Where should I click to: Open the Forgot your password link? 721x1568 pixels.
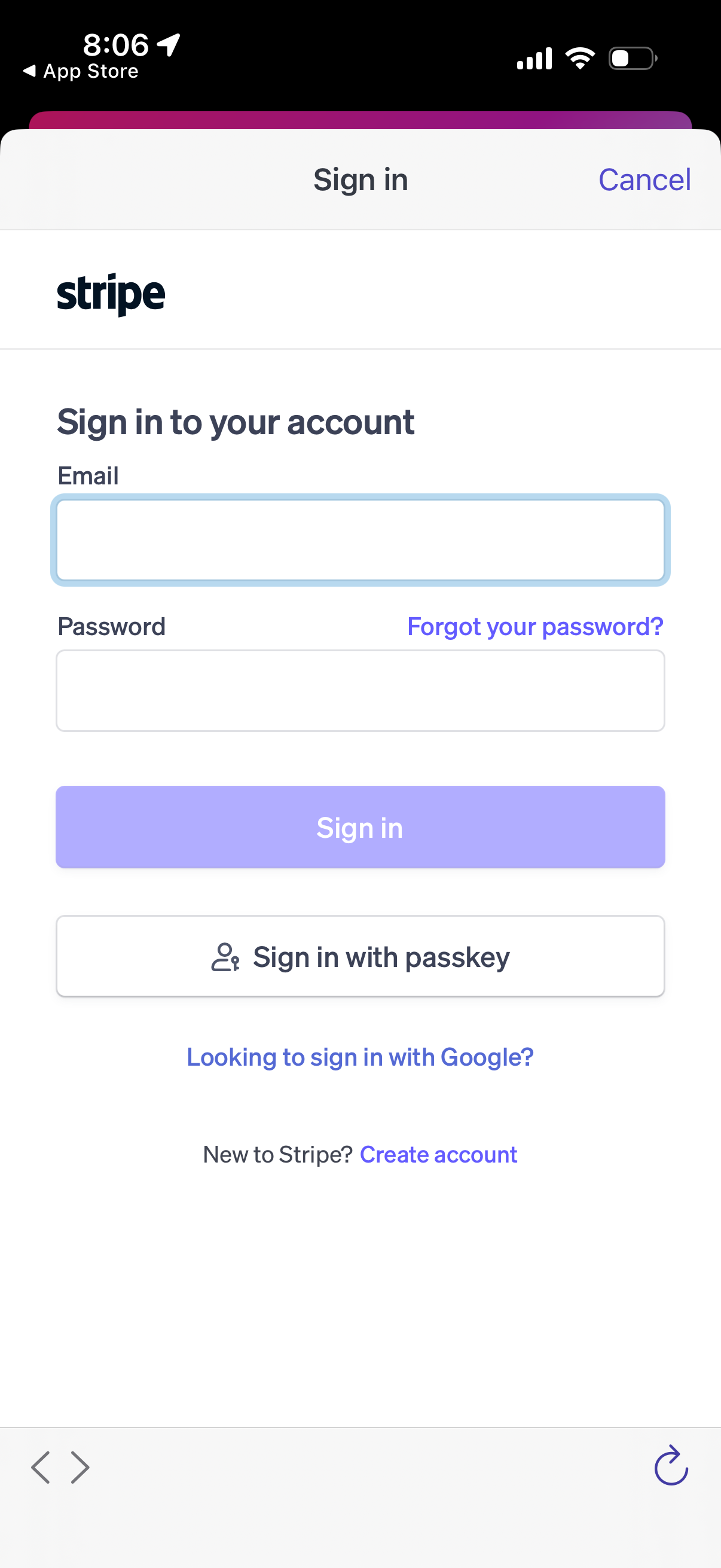pos(535,626)
